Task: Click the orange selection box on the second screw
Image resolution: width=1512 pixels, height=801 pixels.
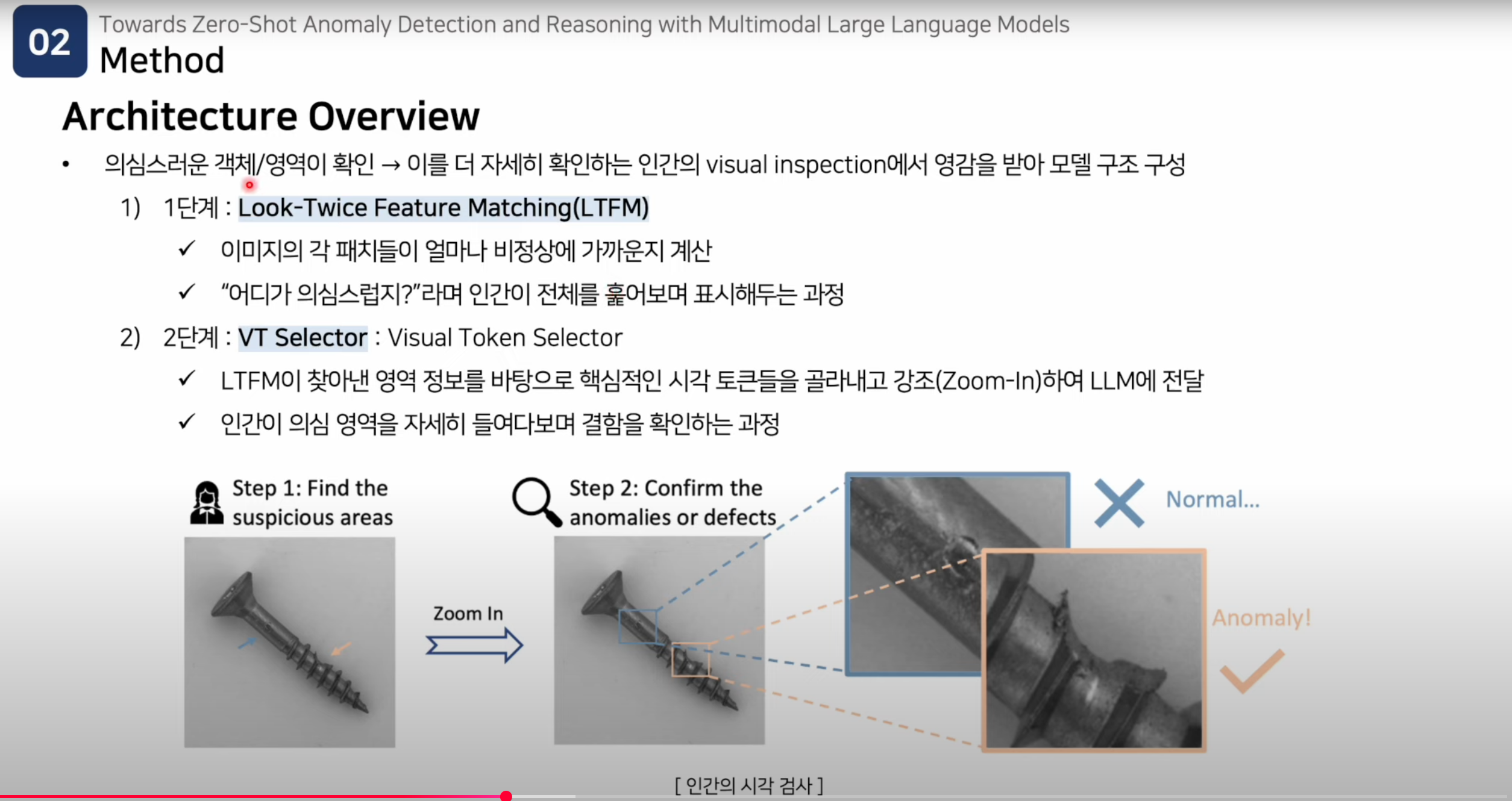Action: [691, 659]
